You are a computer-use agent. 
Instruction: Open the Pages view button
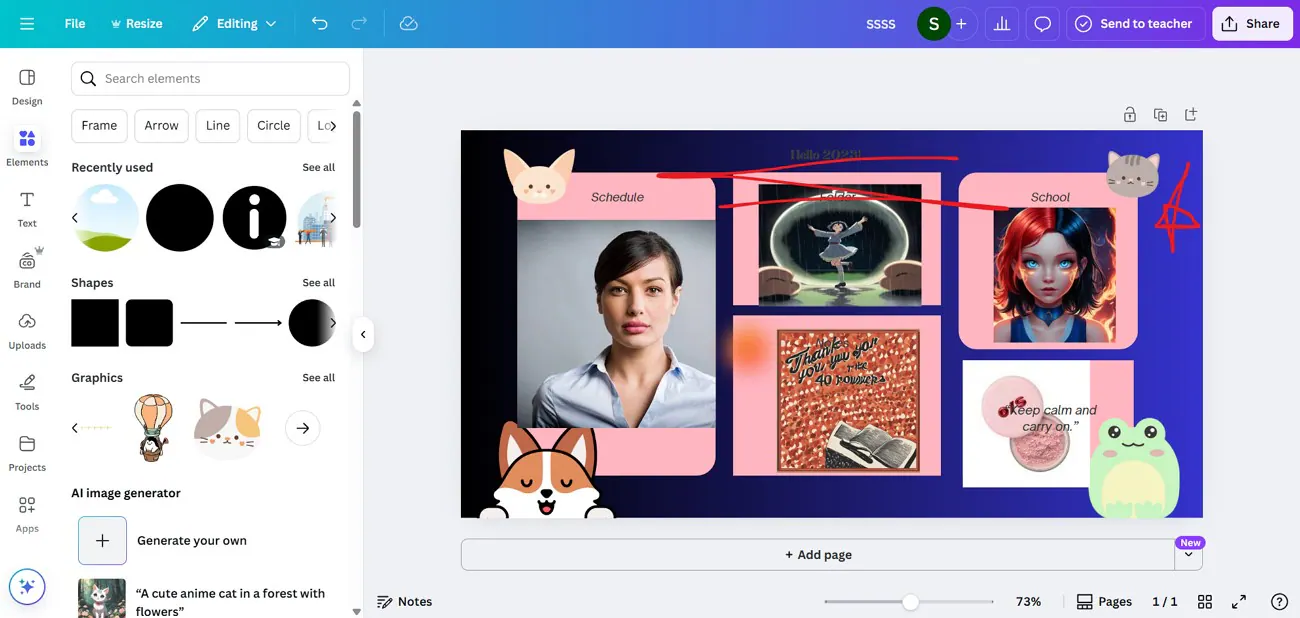(x=1104, y=601)
